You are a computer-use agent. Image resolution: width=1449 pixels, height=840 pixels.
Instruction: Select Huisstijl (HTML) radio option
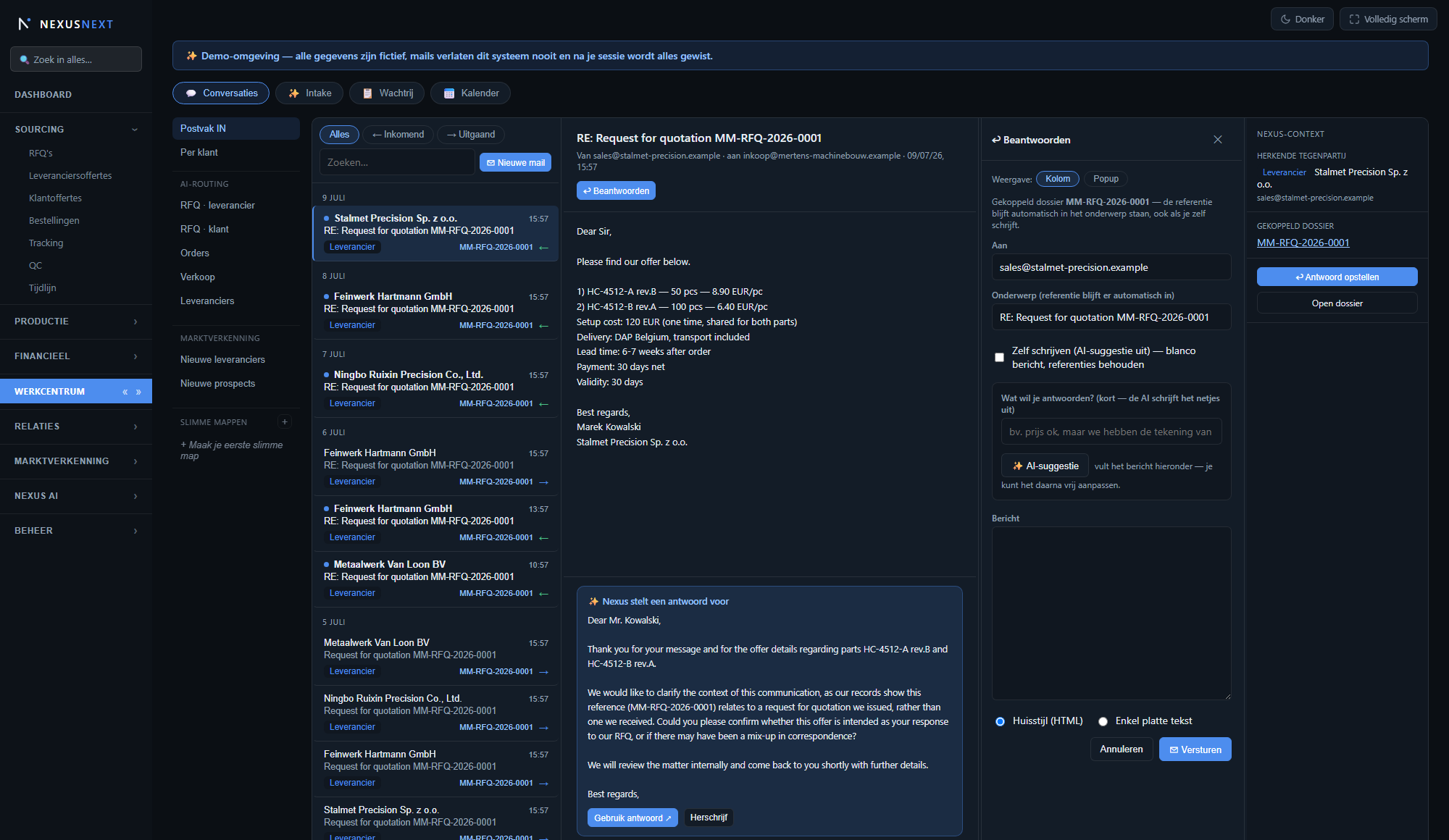(1001, 721)
